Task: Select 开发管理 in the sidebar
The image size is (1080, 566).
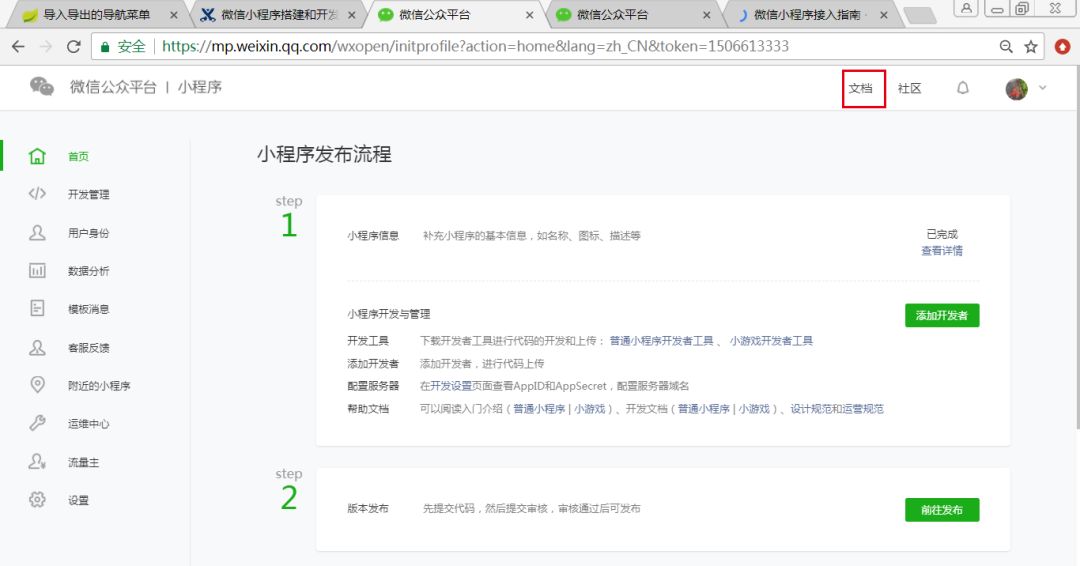Action: [x=89, y=194]
